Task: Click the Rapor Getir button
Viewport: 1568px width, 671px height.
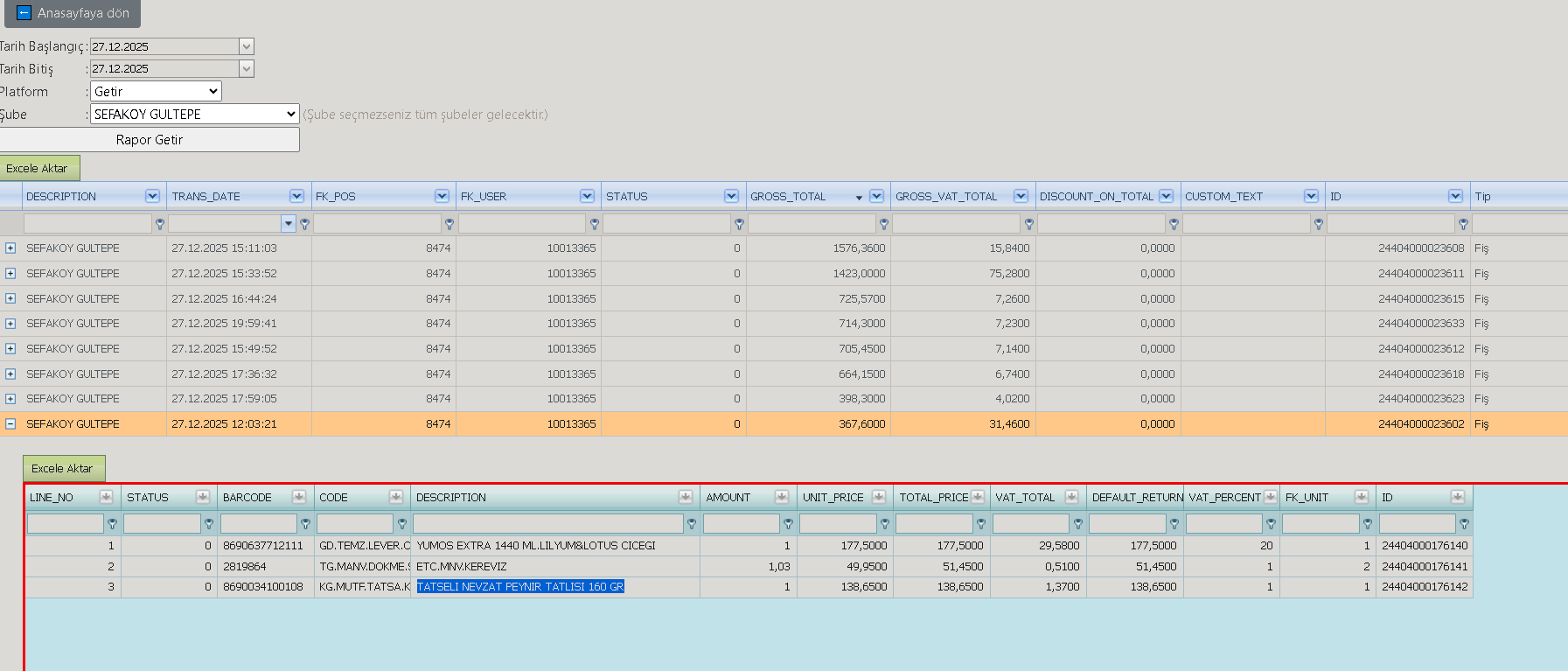Action: click(150, 140)
